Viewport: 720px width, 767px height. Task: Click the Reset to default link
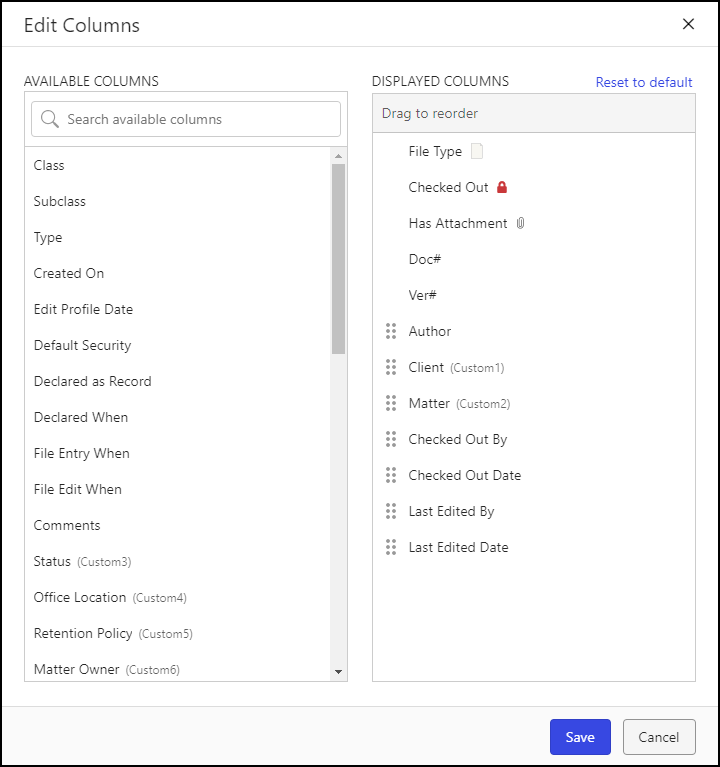(x=644, y=82)
